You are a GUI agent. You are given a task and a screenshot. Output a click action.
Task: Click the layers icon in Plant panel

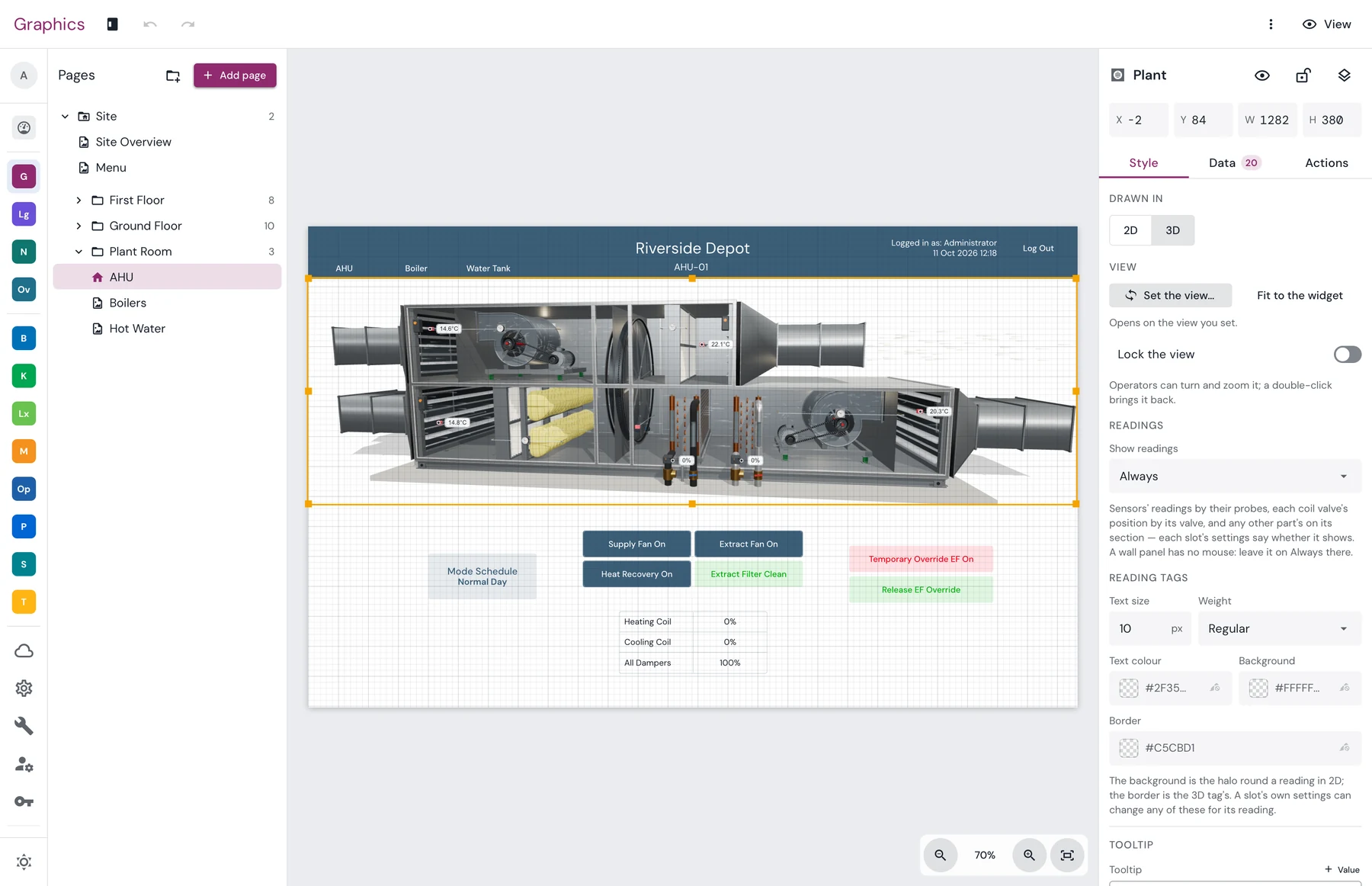coord(1344,75)
